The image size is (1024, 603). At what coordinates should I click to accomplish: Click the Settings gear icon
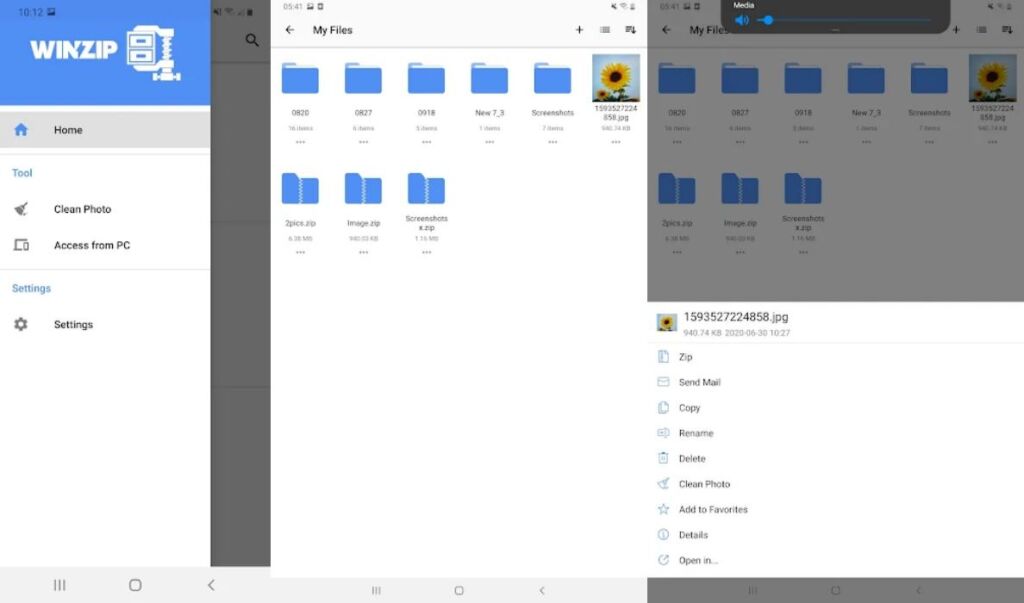tap(21, 324)
